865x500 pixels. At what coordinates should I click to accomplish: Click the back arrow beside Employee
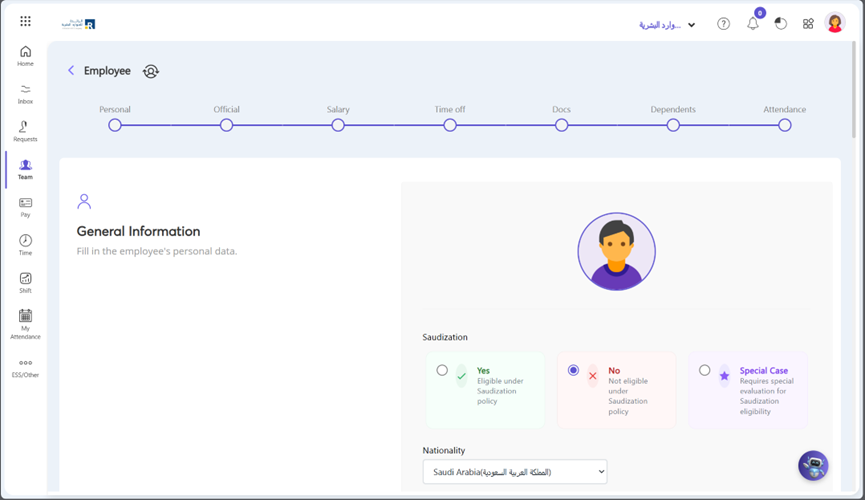[x=71, y=71]
